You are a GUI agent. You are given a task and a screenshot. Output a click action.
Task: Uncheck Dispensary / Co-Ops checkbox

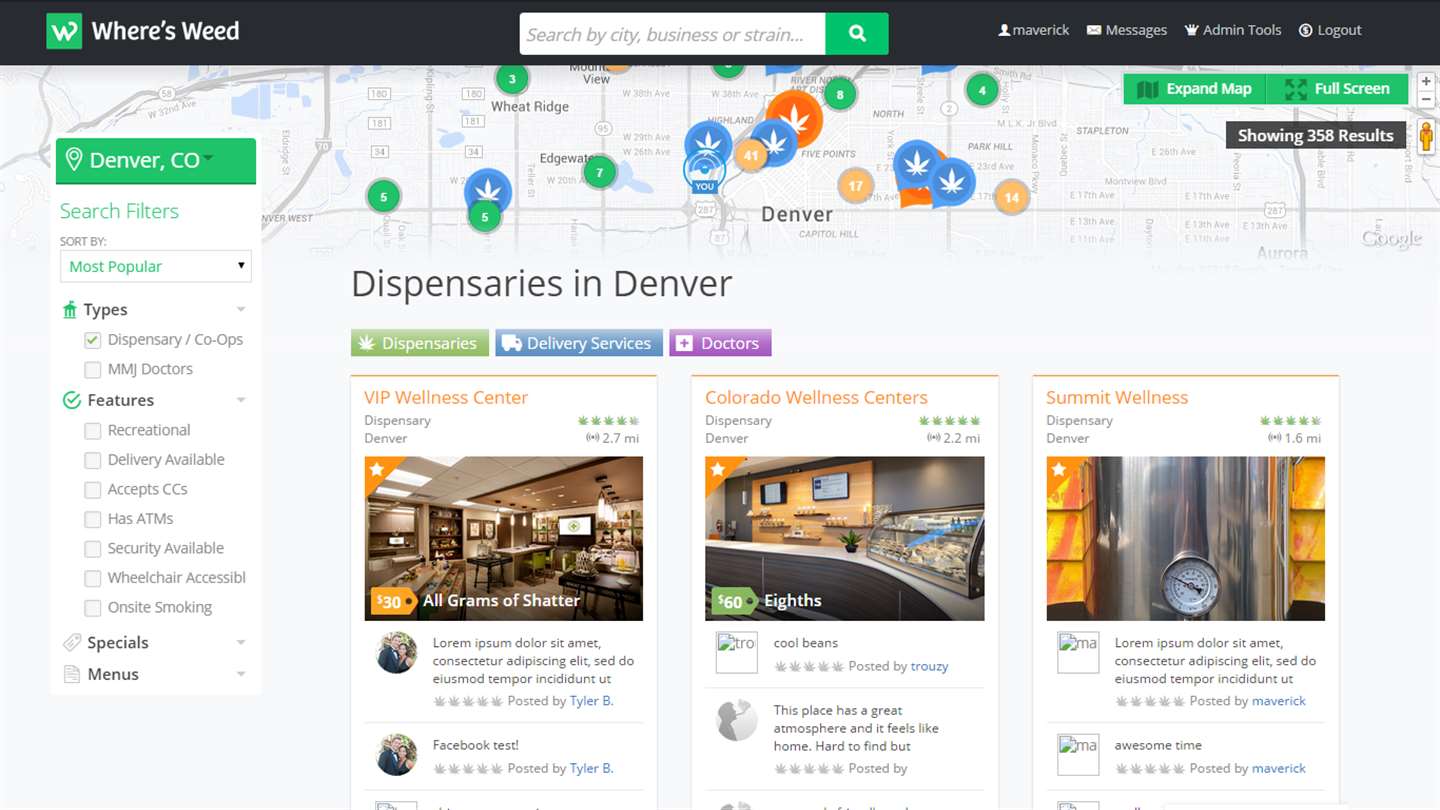[93, 340]
